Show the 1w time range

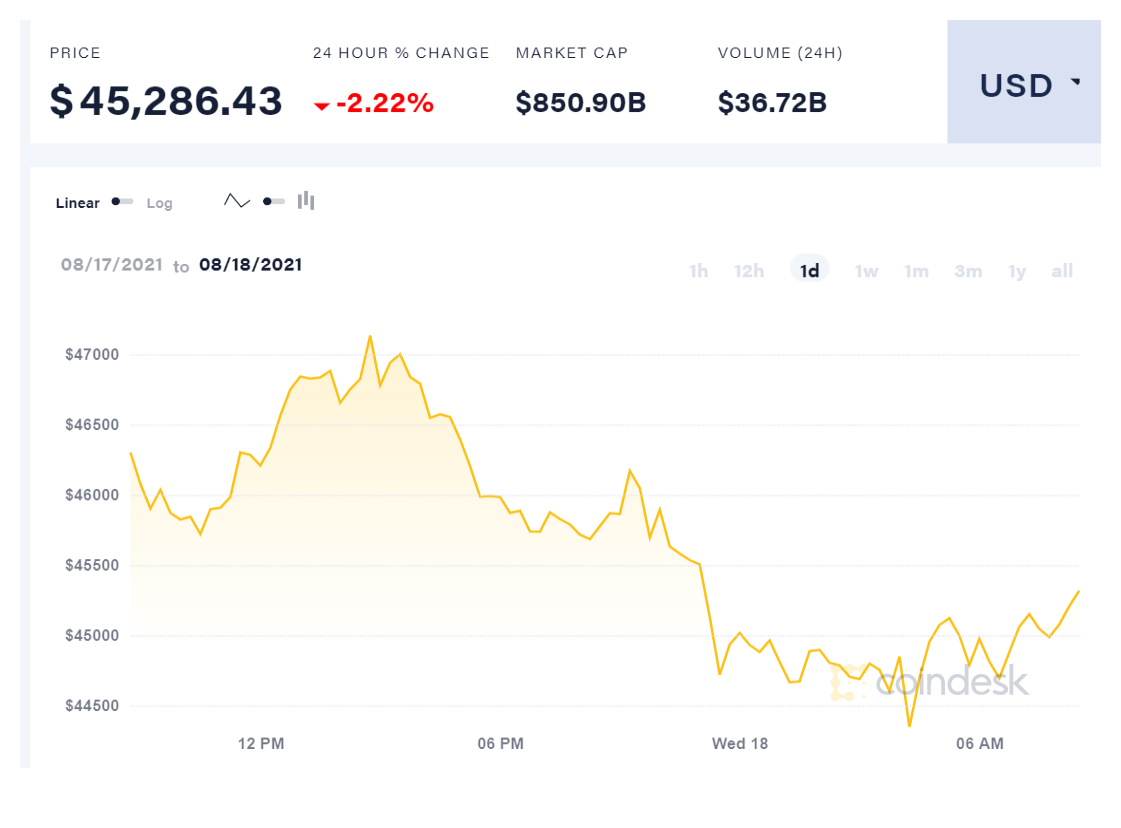(866, 271)
